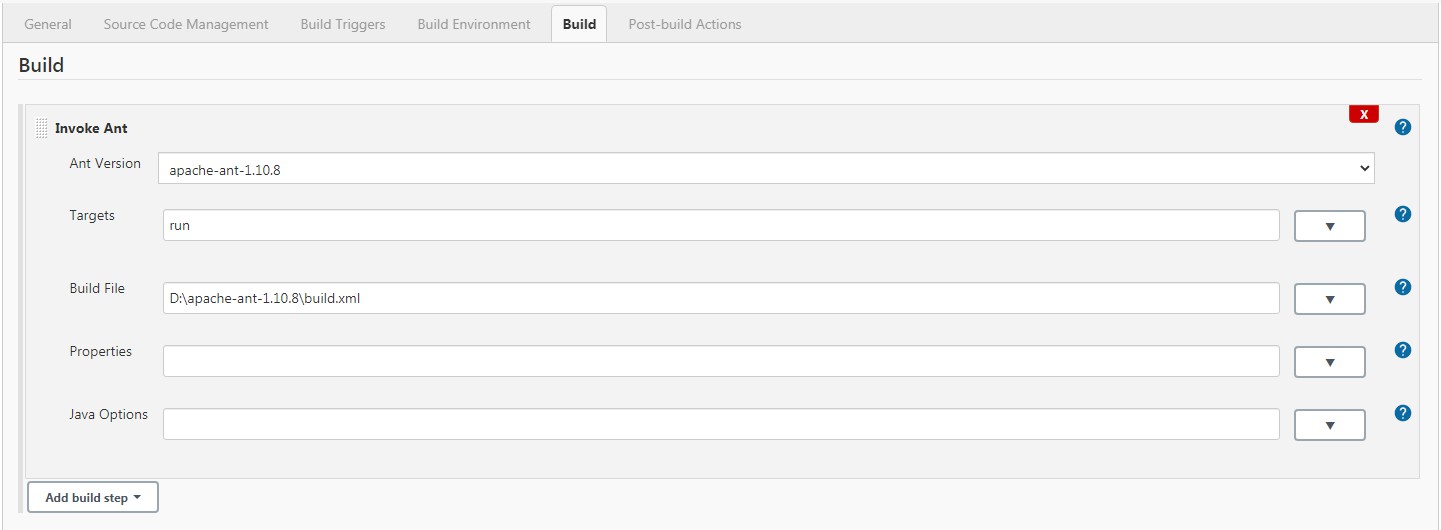The image size is (1441, 530).
Task: Open help for the Targets field
Action: coord(1402,214)
